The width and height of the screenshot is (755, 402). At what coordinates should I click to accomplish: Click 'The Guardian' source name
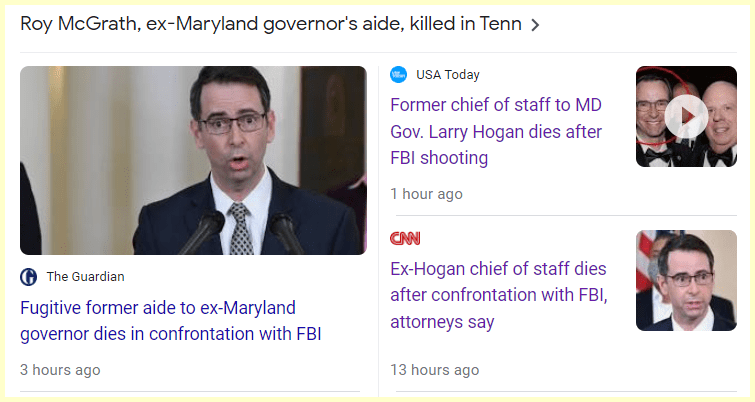click(85, 277)
